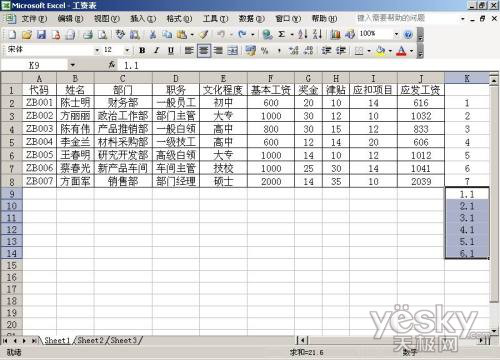The width and height of the screenshot is (500, 360).
Task: Click the Print icon in toolbar
Action: click(x=88, y=34)
